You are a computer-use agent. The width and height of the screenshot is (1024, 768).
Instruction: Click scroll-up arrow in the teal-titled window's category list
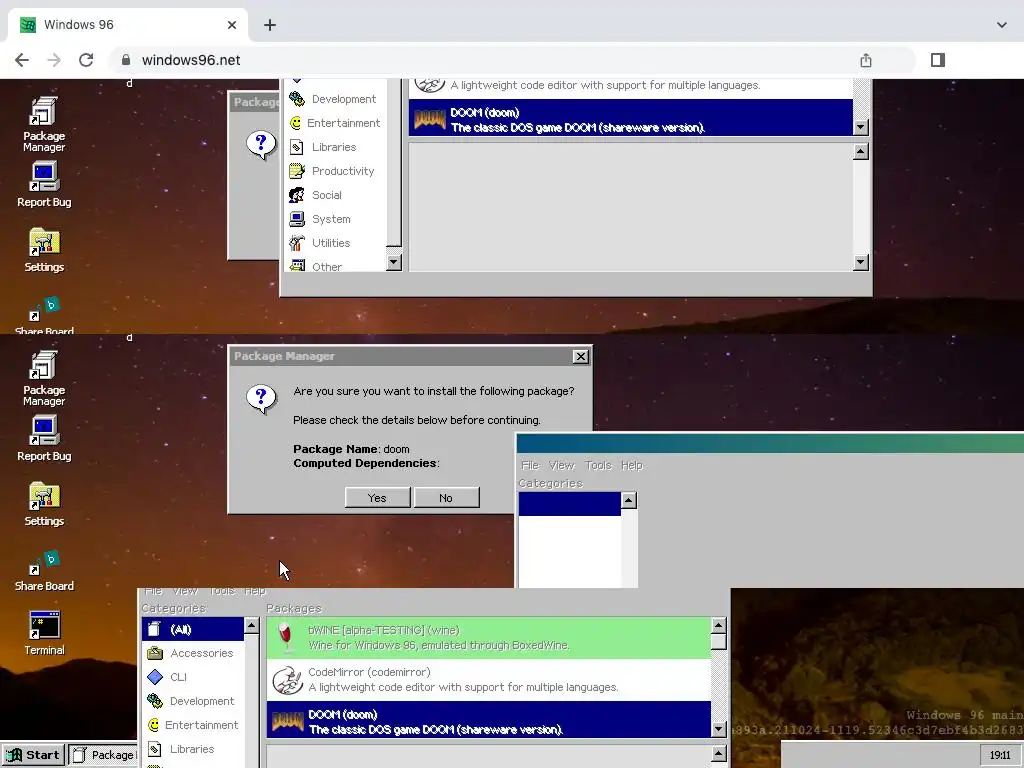coord(628,500)
